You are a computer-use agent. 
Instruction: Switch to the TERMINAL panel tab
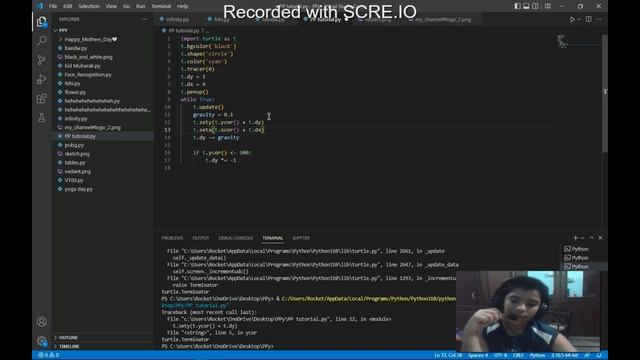(273, 238)
